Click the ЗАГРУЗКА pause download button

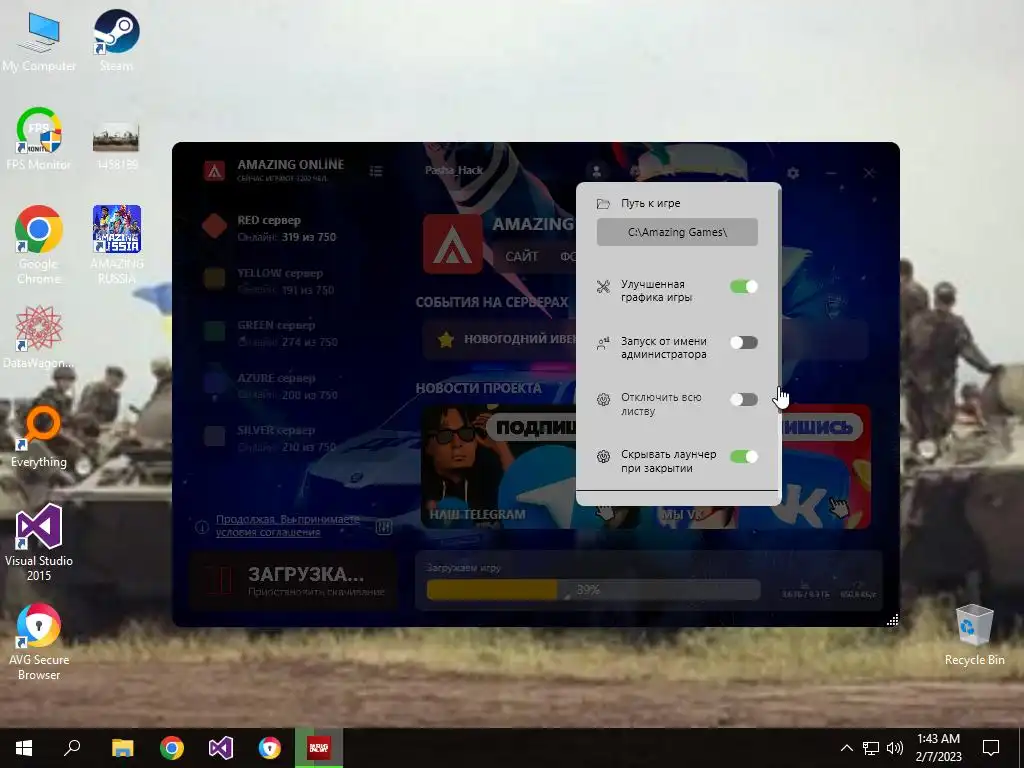coord(293,580)
